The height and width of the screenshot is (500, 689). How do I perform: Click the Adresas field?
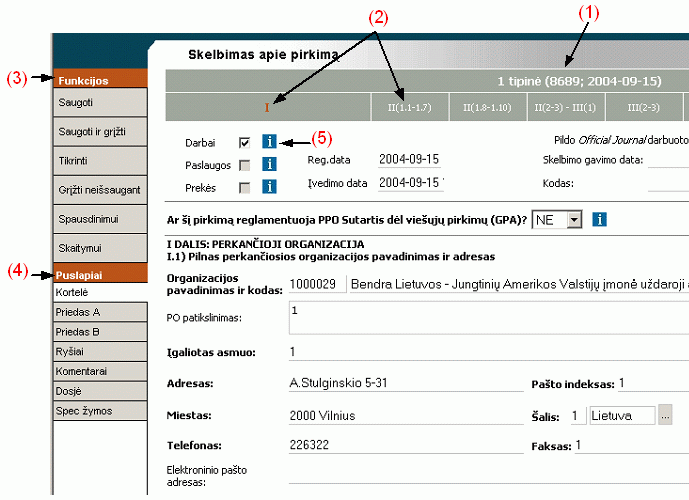pyautogui.click(x=406, y=383)
